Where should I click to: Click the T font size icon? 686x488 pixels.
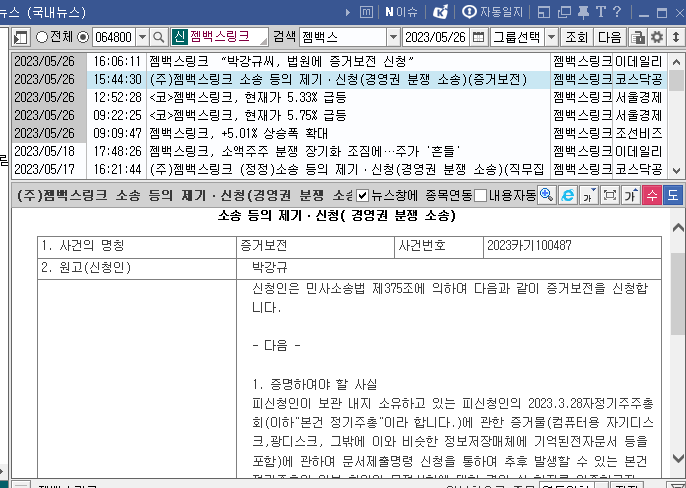[x=601, y=12]
